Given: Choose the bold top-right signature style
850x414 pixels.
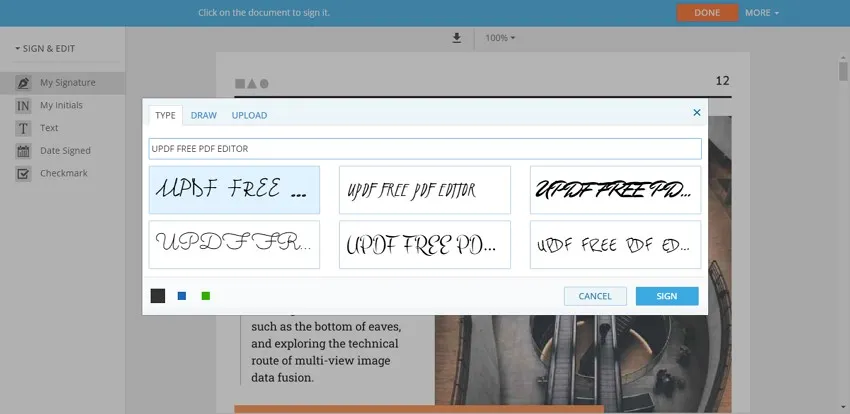Looking at the screenshot, I should coord(615,190).
